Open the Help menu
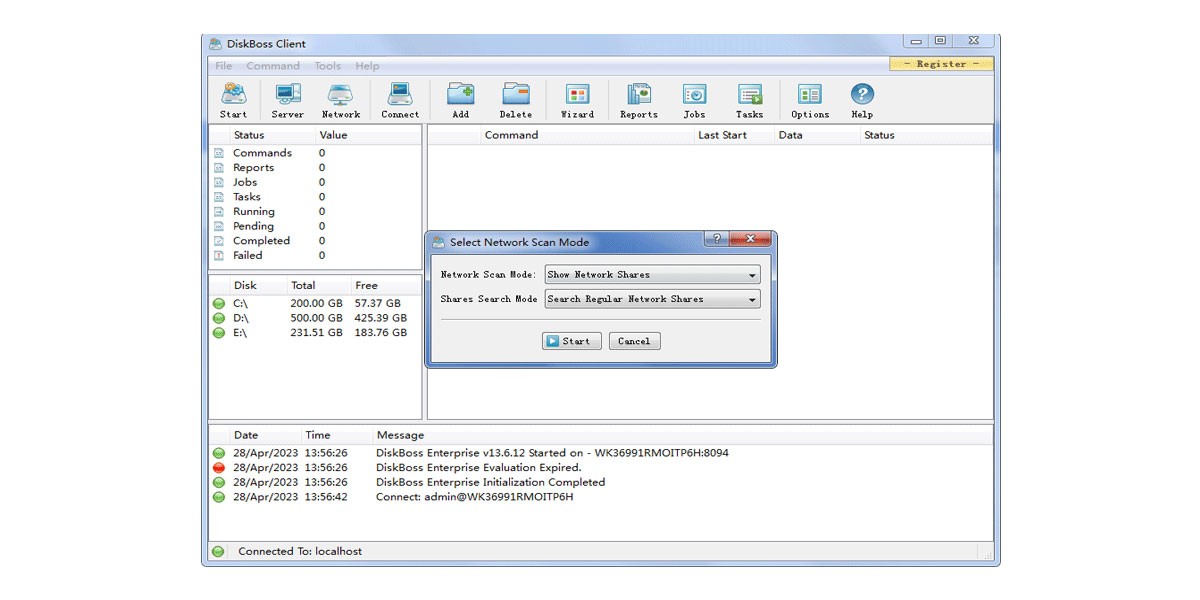Viewport: 1200px width, 600px height. tap(367, 66)
